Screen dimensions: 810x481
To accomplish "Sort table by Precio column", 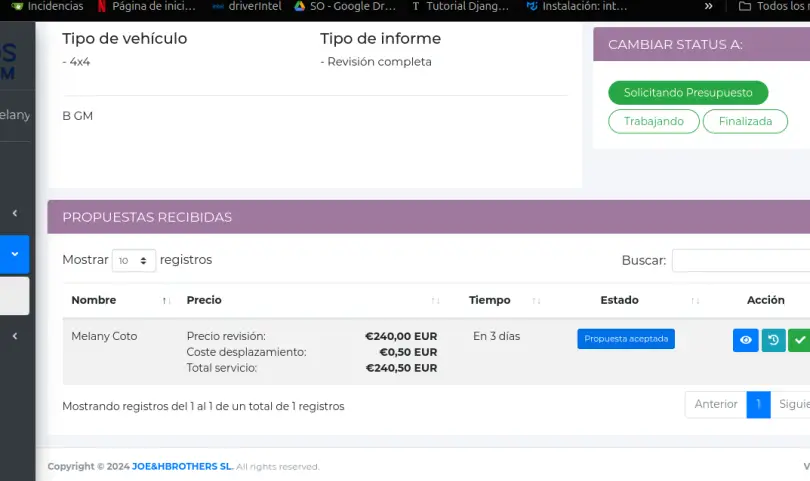I will coord(313,300).
